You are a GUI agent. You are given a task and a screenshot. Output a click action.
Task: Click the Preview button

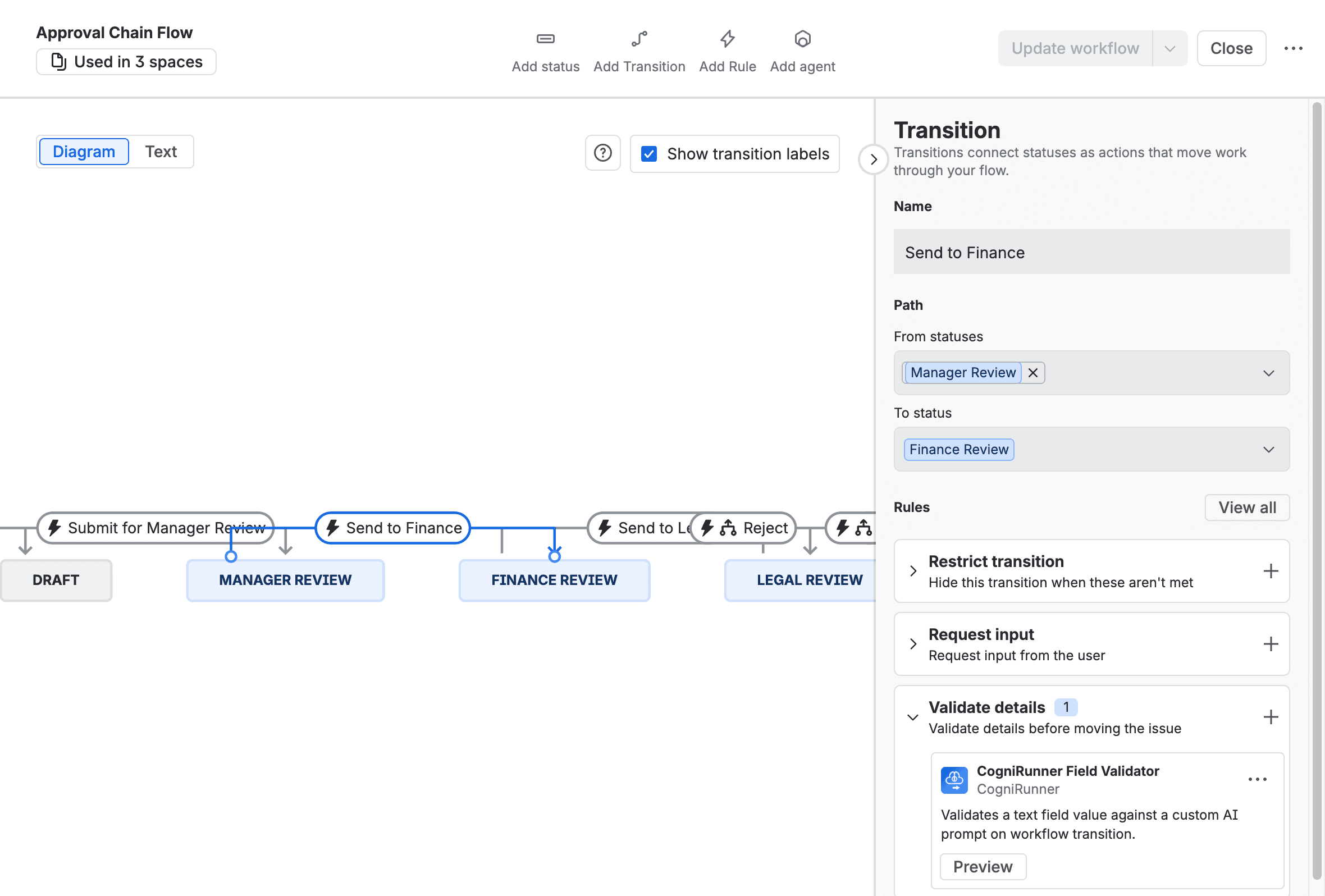coord(983,867)
